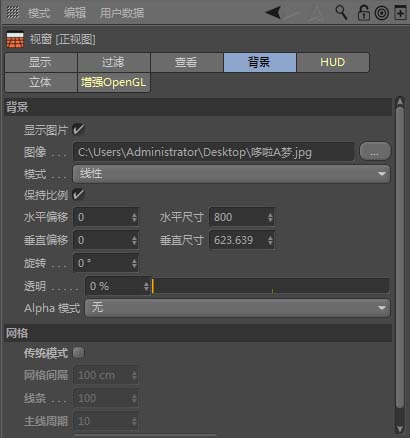Enable the 传统模式 checkbox
Screen dimensions: 410x438
click(x=79, y=352)
